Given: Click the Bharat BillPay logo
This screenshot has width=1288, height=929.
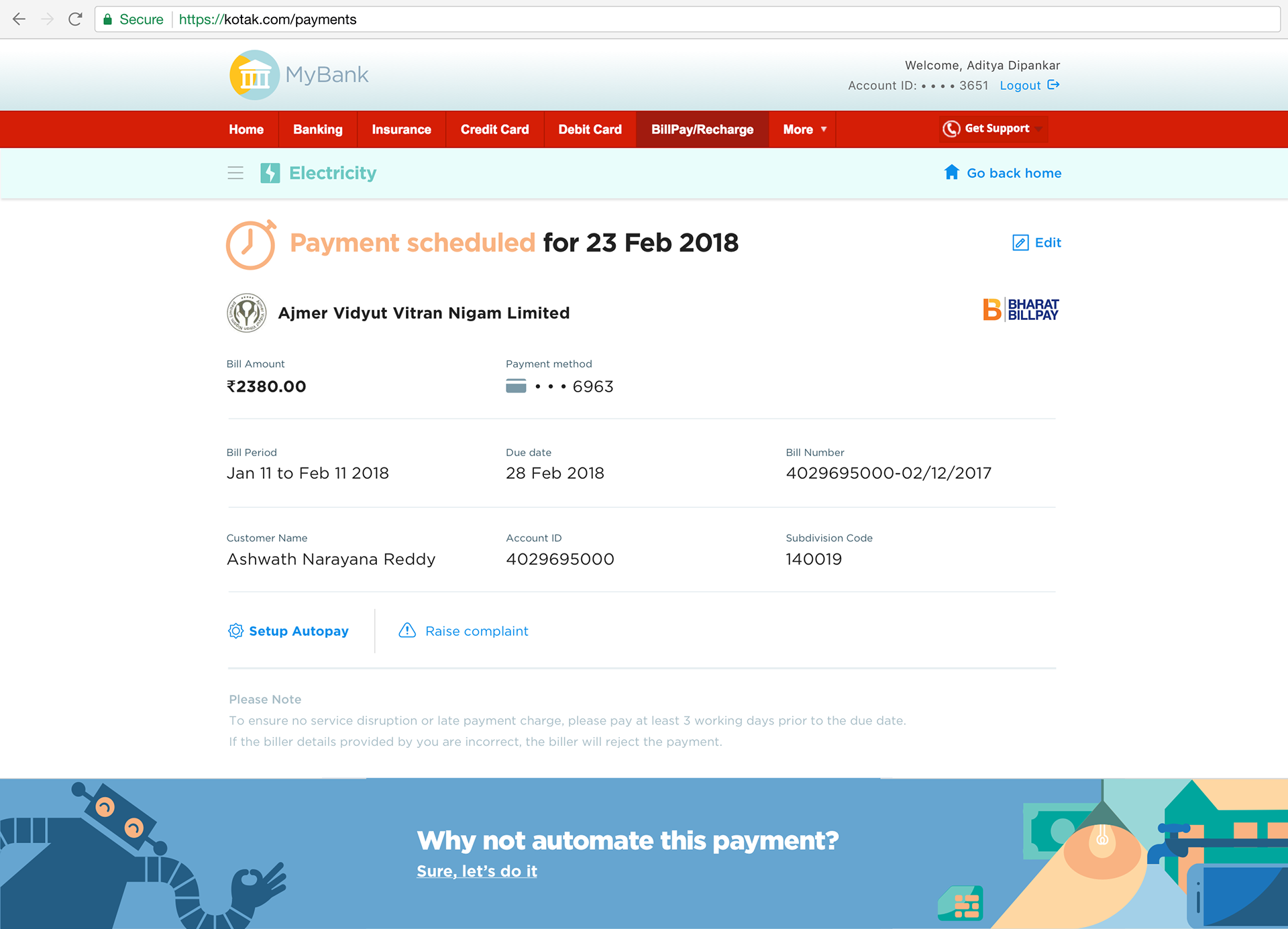Looking at the screenshot, I should pos(1021,309).
